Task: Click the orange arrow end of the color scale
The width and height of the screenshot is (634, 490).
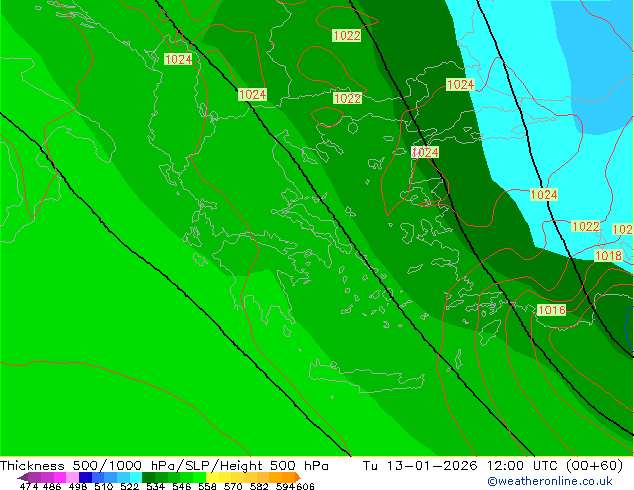Action: tap(298, 477)
